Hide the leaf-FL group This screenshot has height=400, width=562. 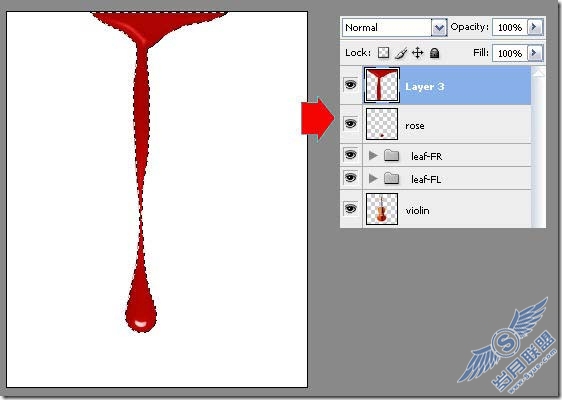tap(351, 178)
